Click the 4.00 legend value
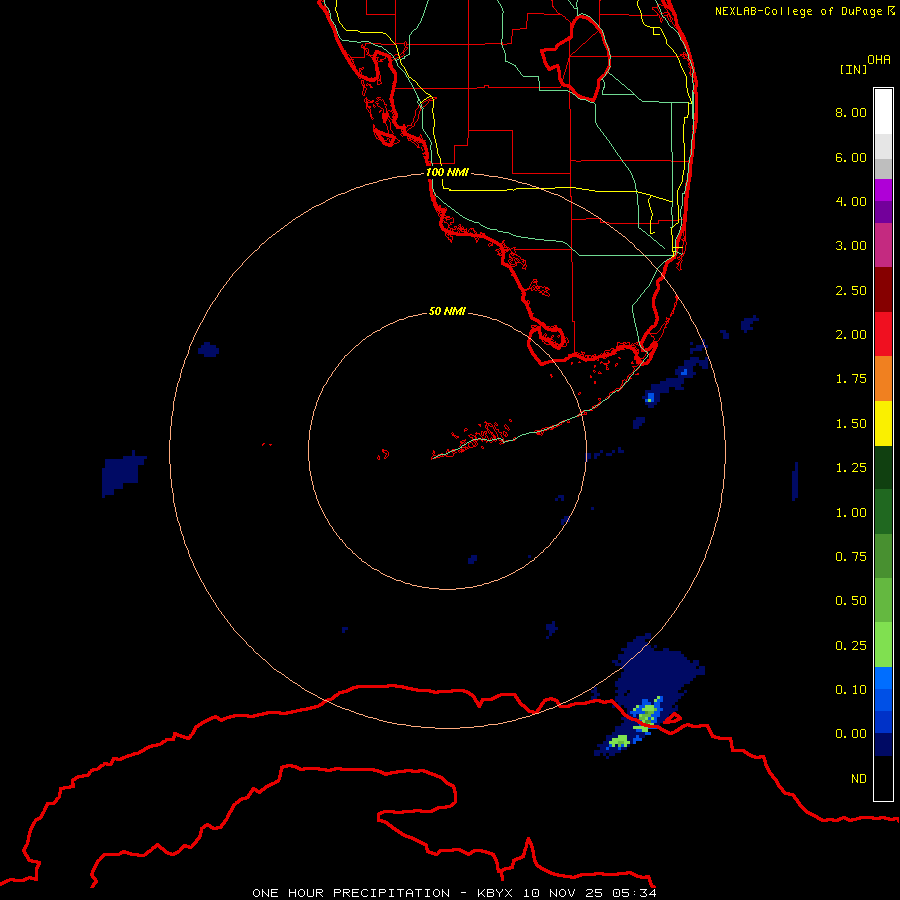The width and height of the screenshot is (900, 900). pyautogui.click(x=851, y=201)
